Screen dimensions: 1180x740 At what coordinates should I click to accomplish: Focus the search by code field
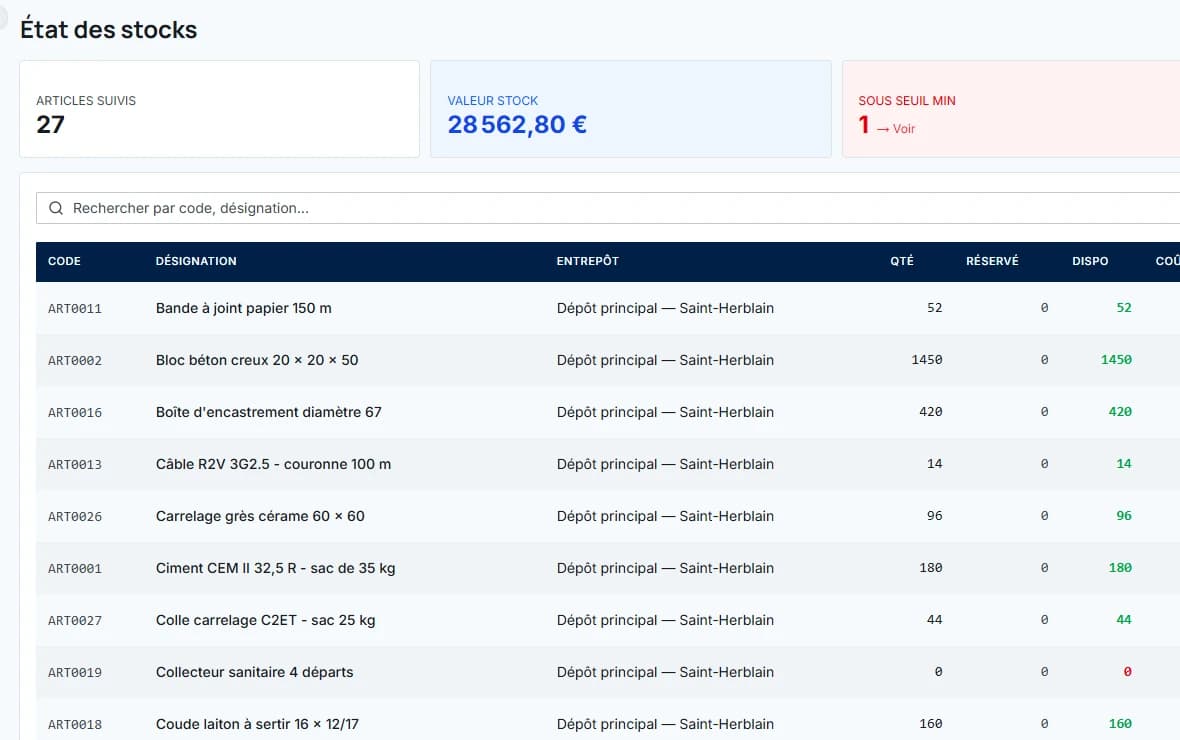[x=608, y=209]
